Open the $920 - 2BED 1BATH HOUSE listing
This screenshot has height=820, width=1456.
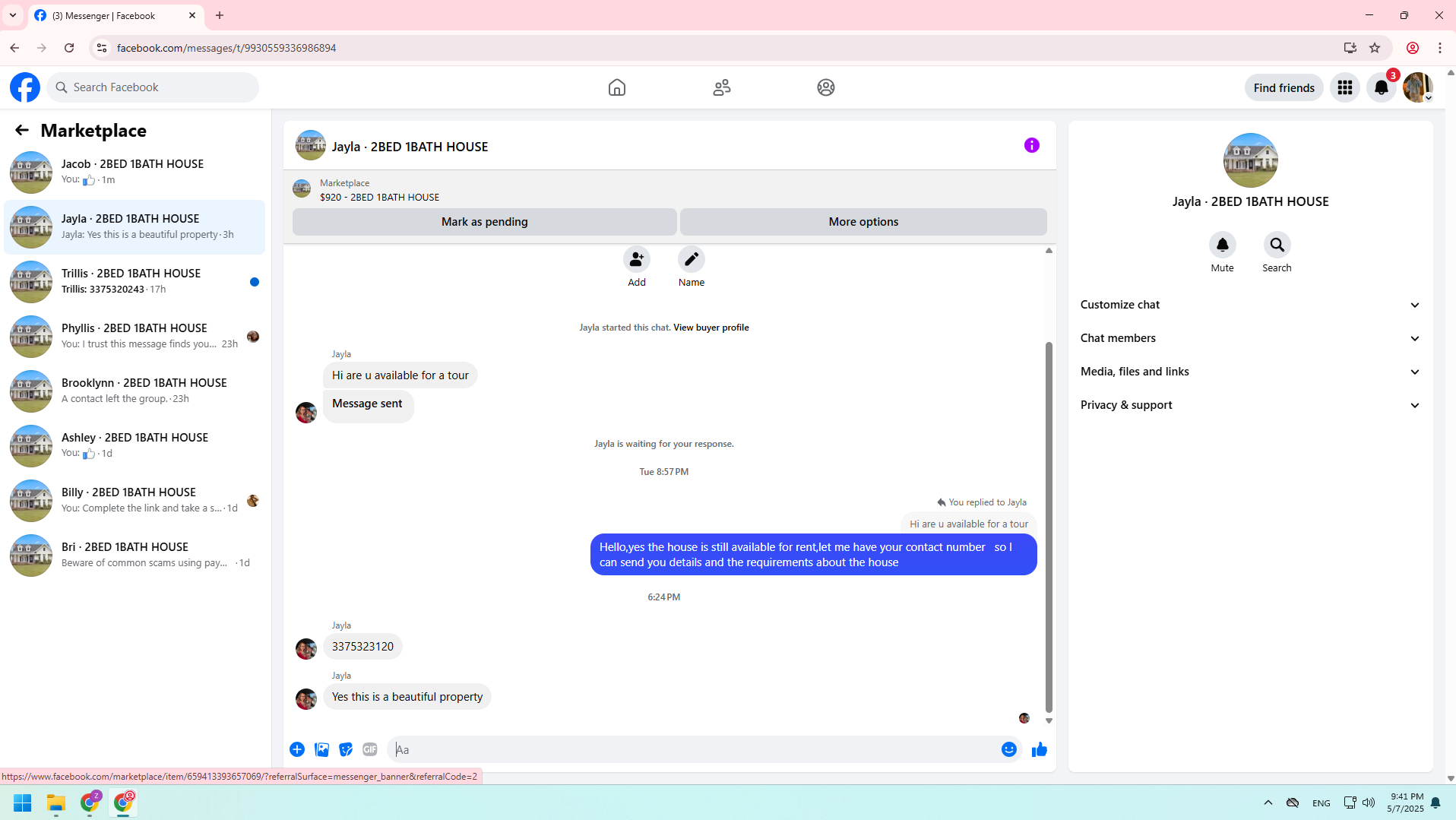379,197
